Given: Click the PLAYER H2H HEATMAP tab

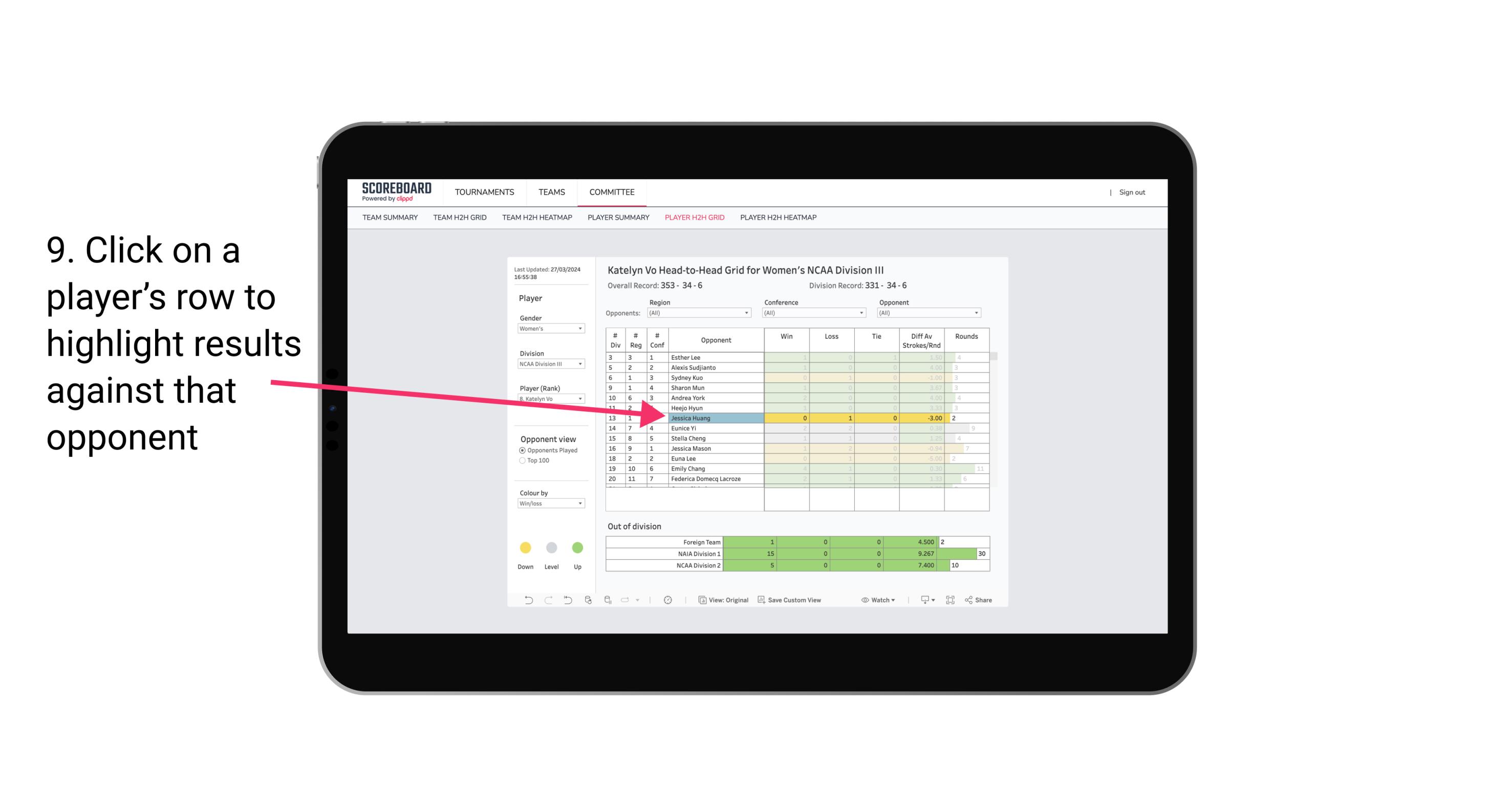Looking at the screenshot, I should [x=780, y=219].
